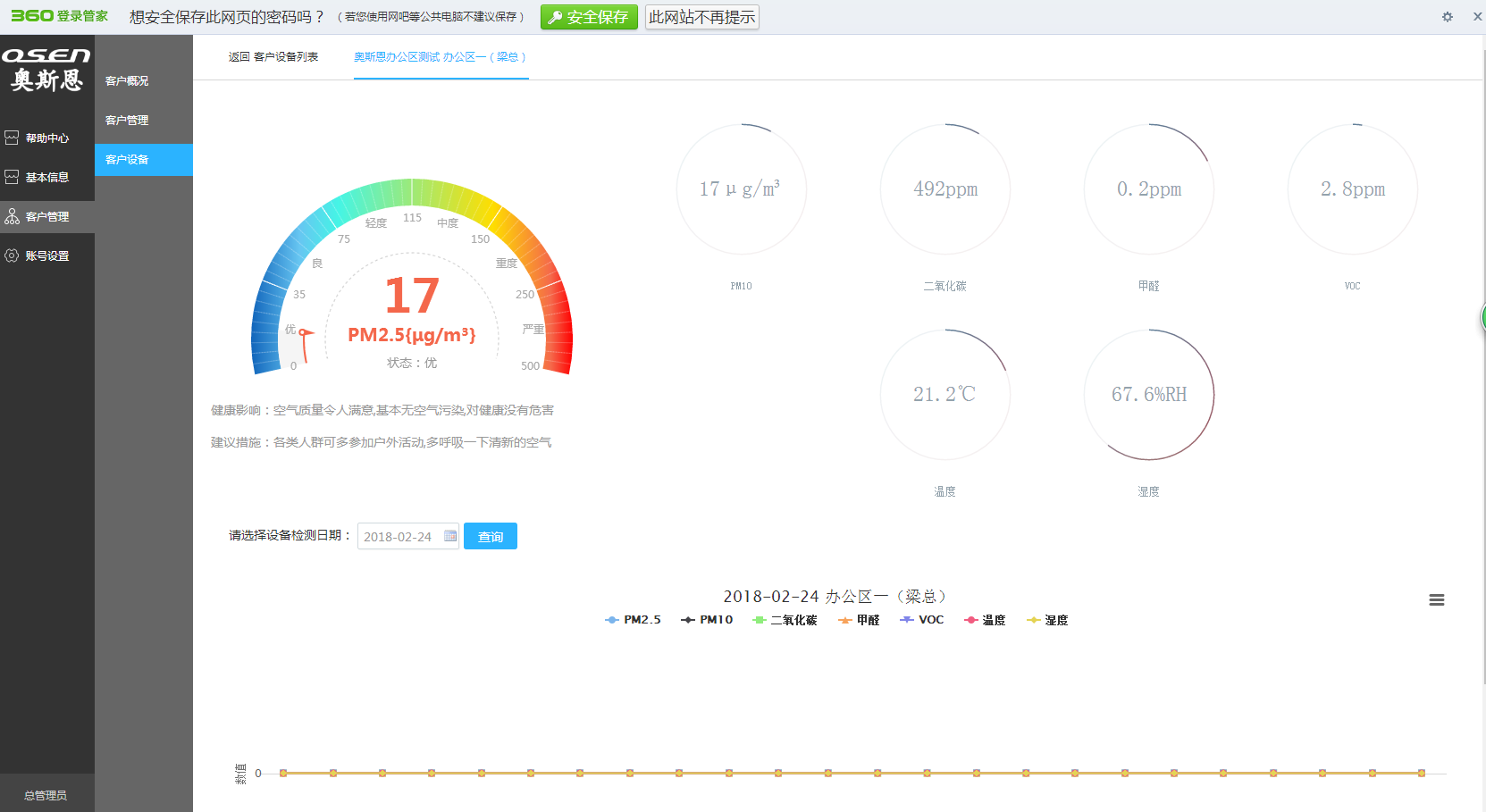Toggle PM10 series in chart legend

point(707,620)
